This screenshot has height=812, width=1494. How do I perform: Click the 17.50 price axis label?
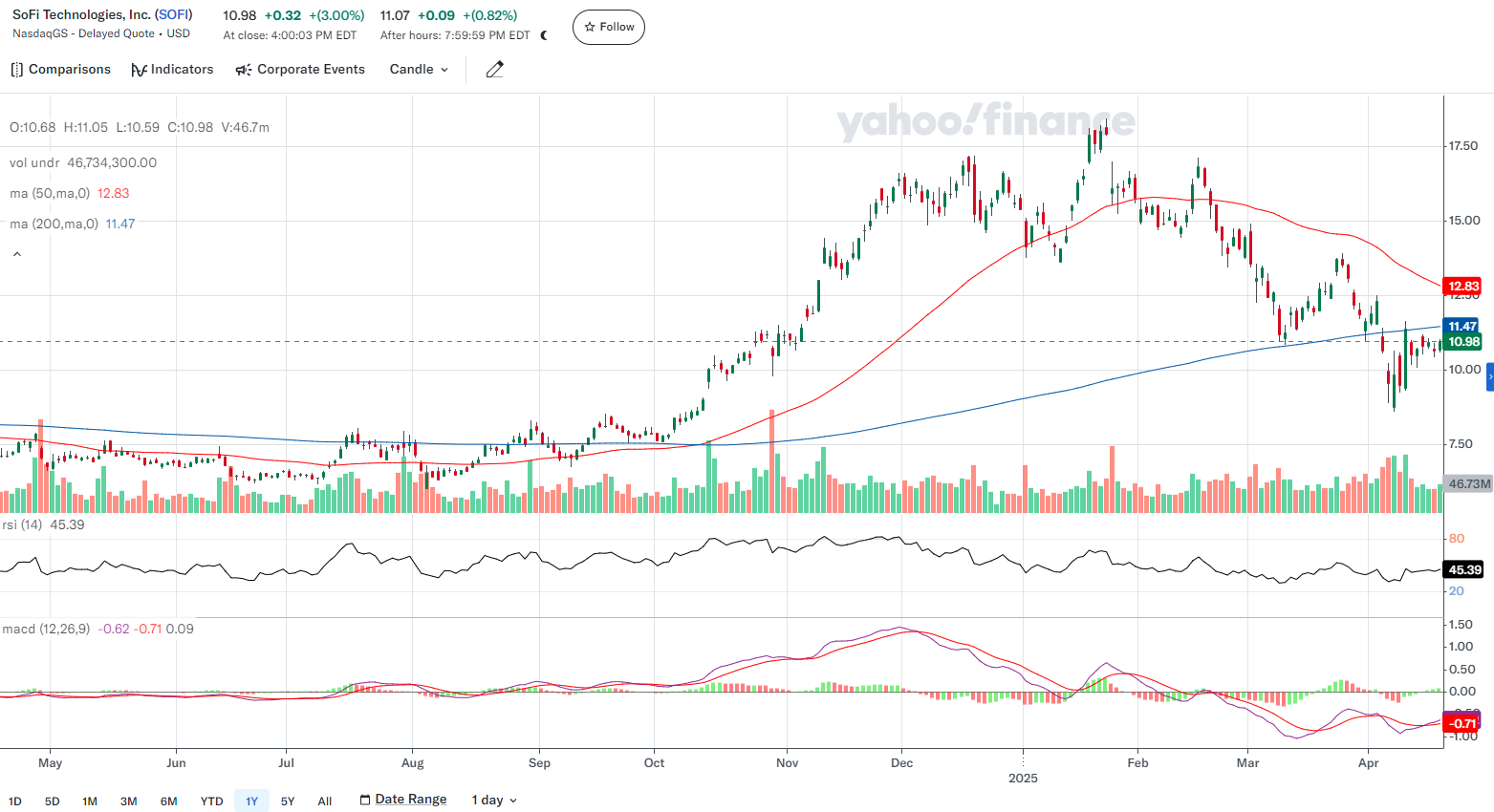(1463, 146)
